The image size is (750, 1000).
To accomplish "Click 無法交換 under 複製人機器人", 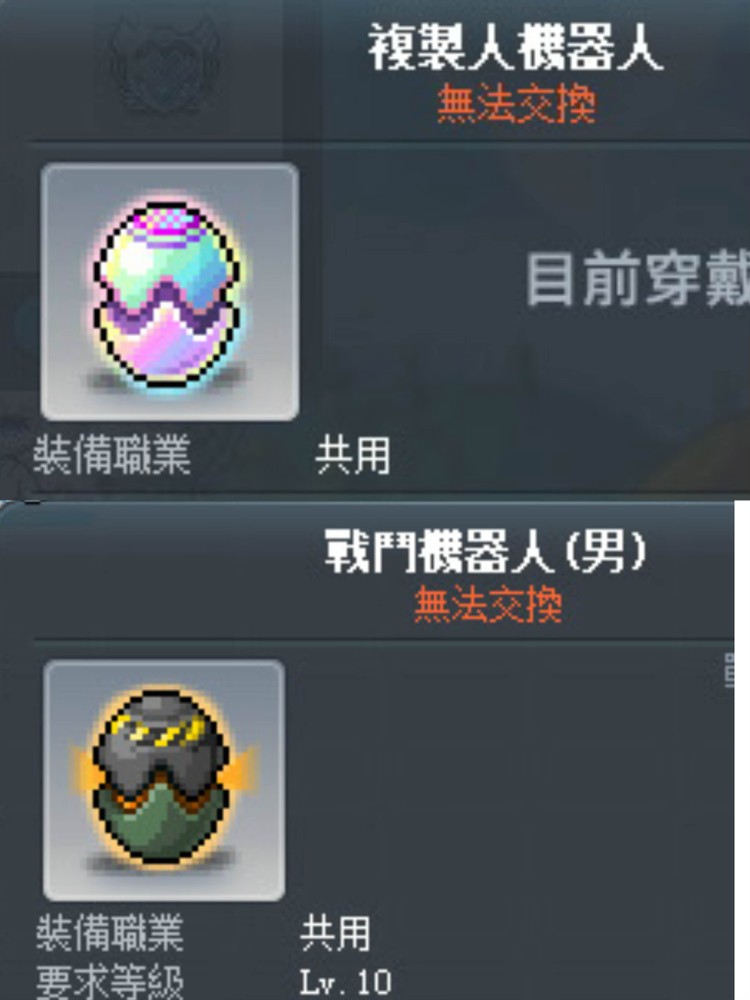I will coord(517,105).
